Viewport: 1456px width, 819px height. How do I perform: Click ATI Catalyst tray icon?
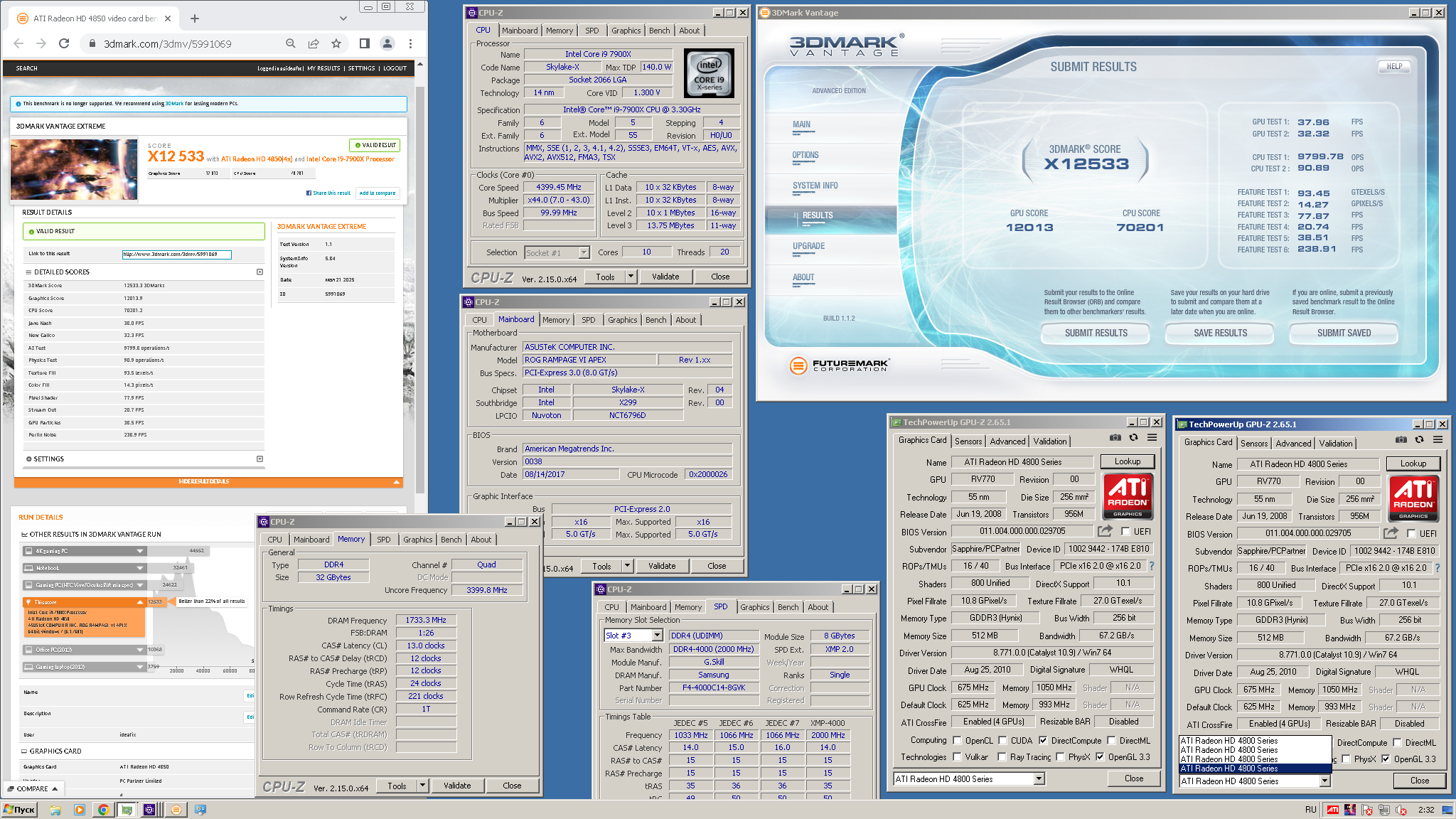(1333, 810)
